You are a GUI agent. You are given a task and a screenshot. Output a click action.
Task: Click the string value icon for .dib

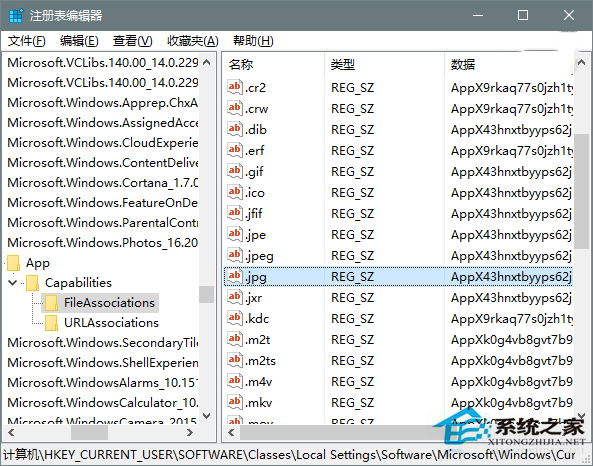[234, 129]
